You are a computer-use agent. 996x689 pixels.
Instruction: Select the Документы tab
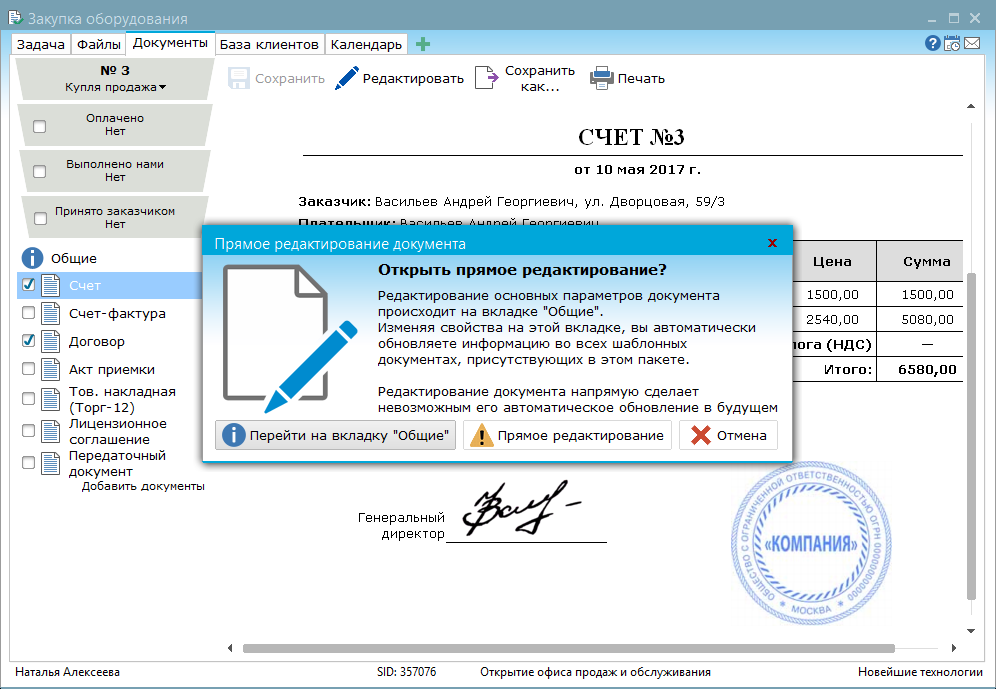[x=170, y=43]
